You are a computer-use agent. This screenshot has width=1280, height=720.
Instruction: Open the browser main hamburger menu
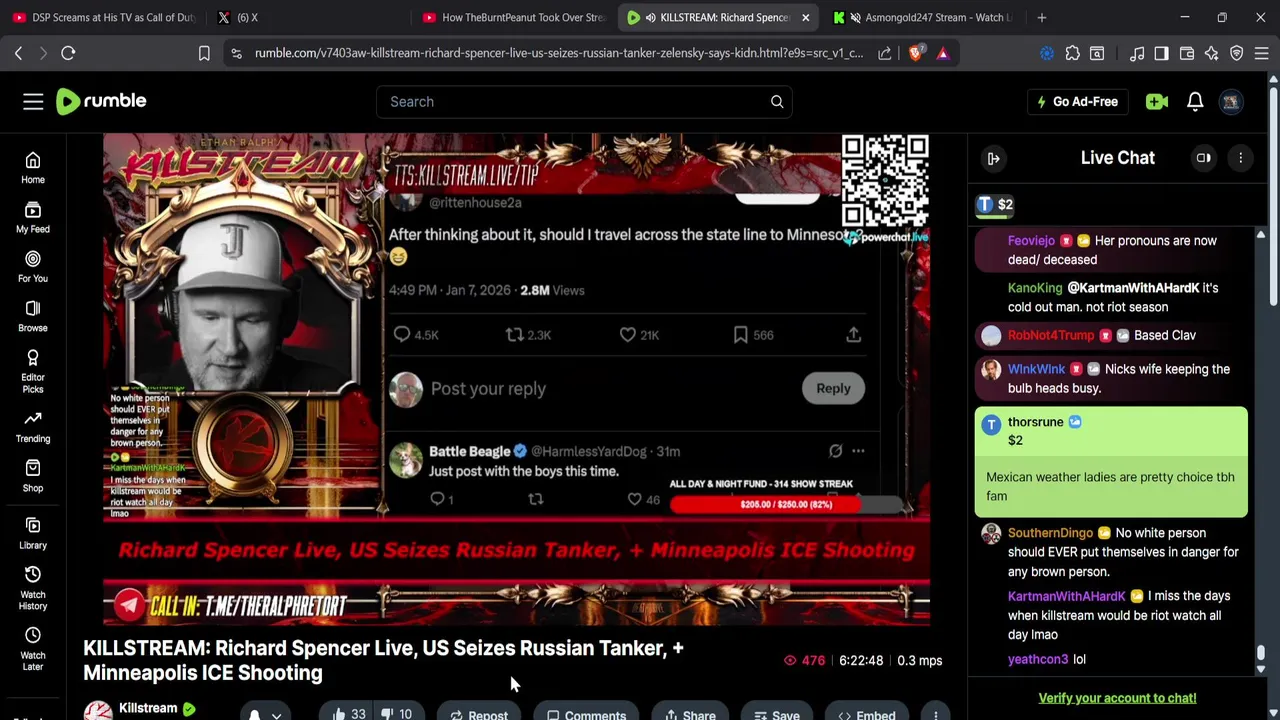coord(1261,53)
